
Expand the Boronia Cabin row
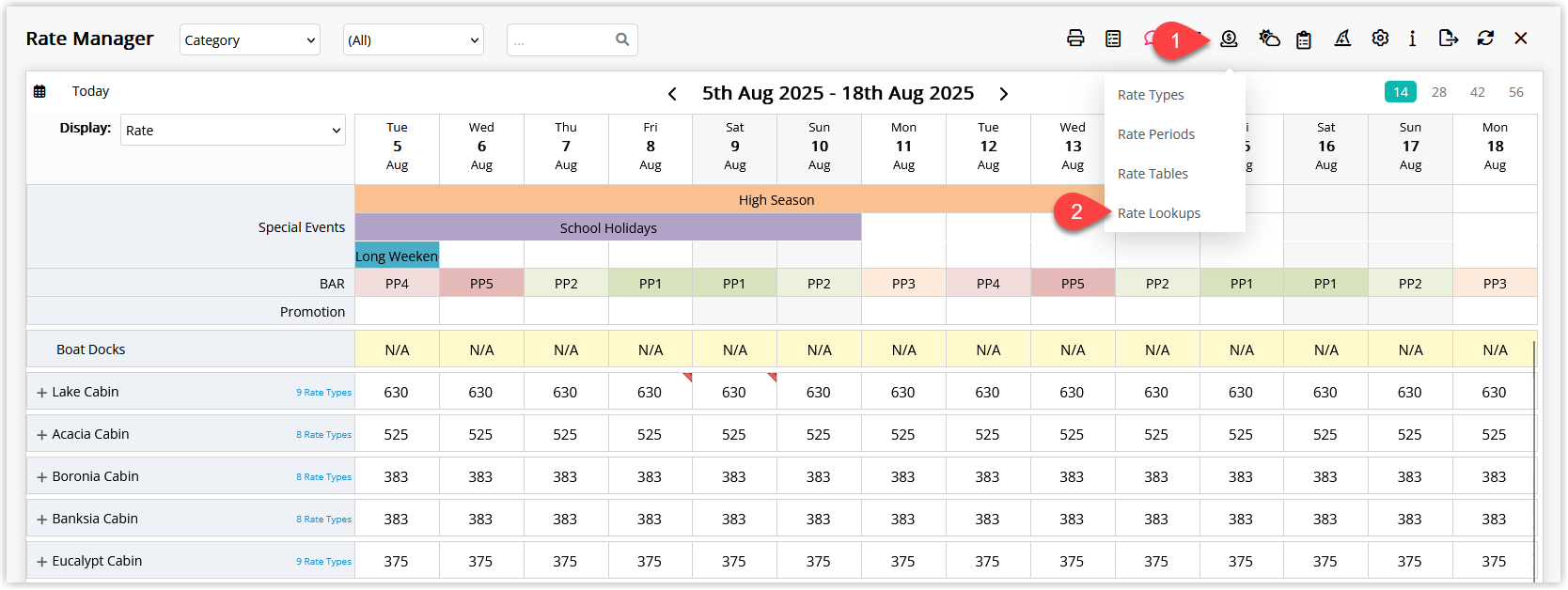coord(41,477)
